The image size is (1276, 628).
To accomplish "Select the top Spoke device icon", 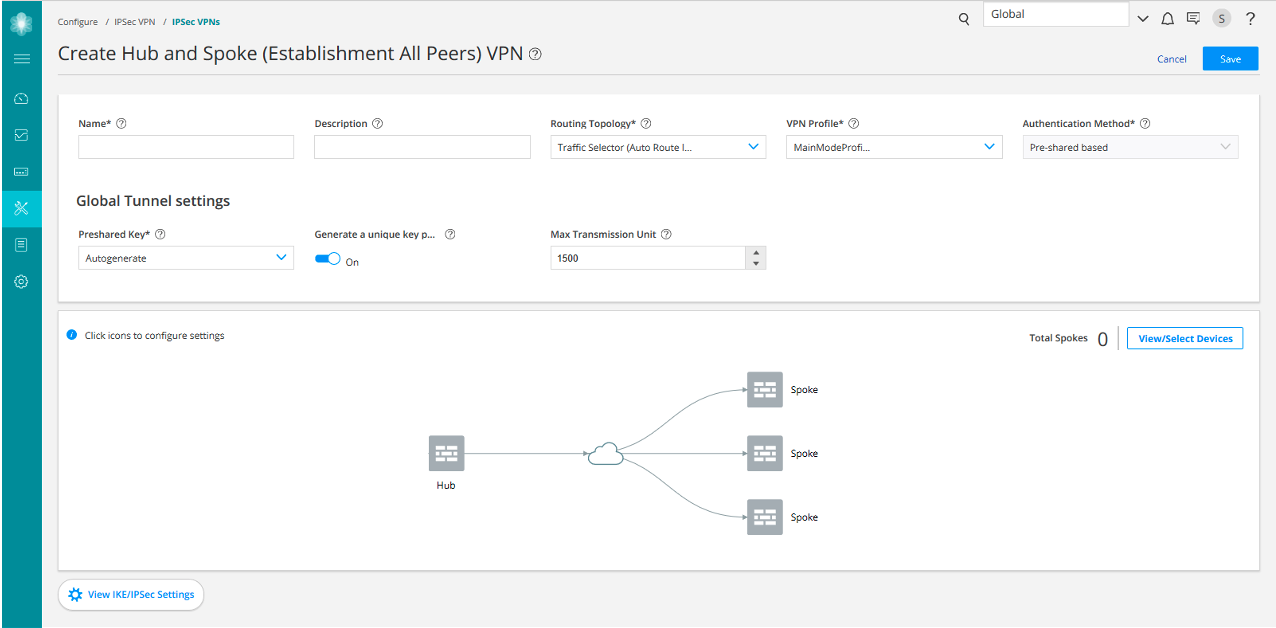I will click(x=764, y=390).
